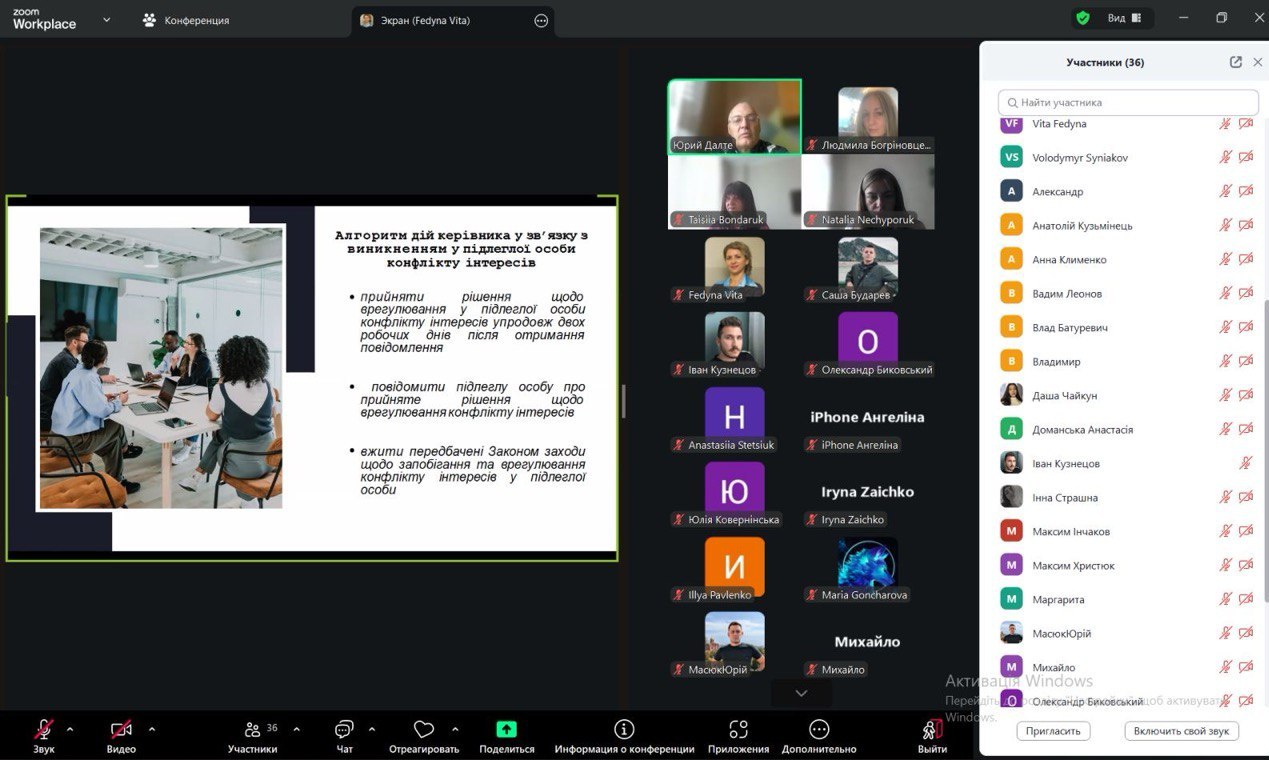Click the Найти участника search field
This screenshot has height=760, width=1269.
(1128, 102)
